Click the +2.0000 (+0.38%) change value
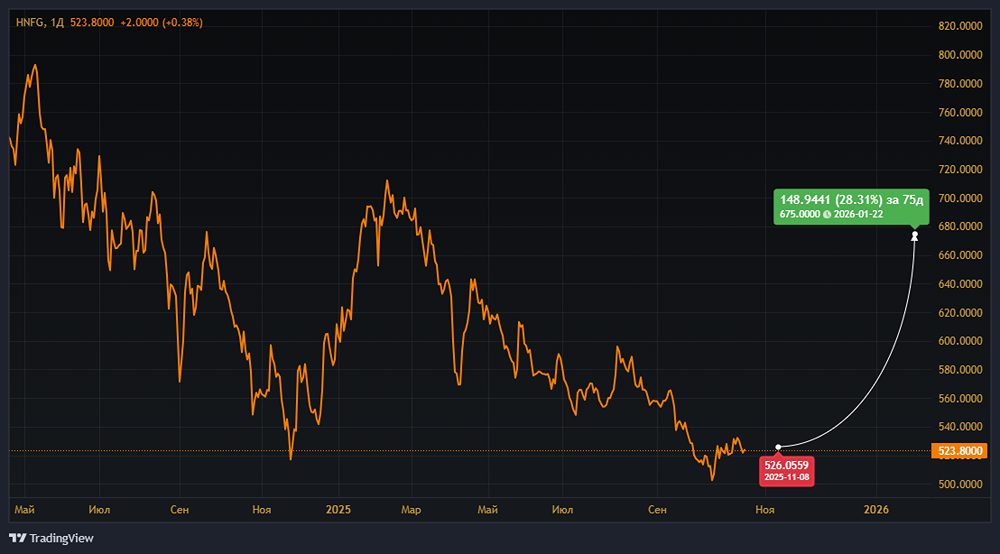Image resolution: width=1000 pixels, height=554 pixels. (x=161, y=22)
